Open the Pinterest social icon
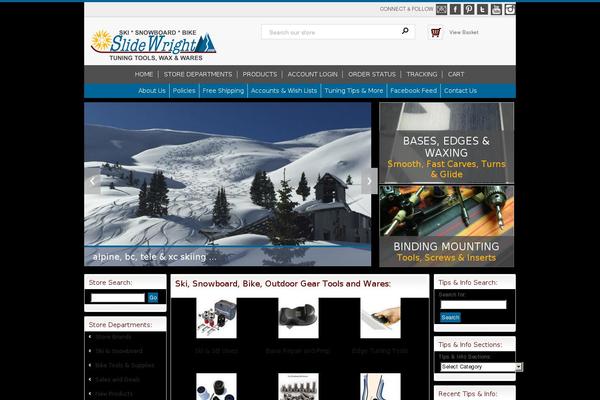The width and height of the screenshot is (600, 400). tap(469, 9)
